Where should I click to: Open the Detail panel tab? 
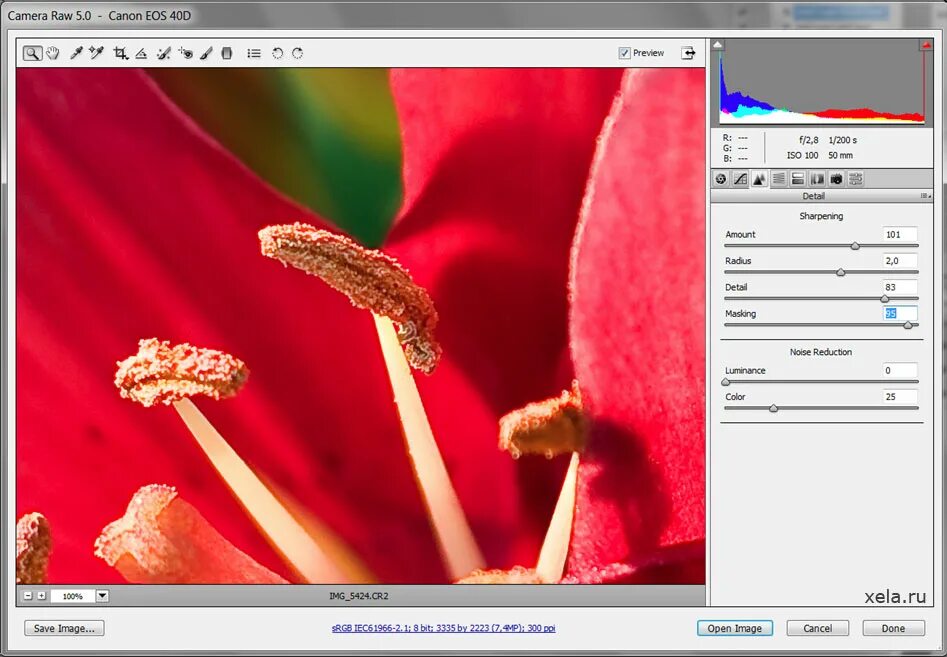pyautogui.click(x=759, y=179)
